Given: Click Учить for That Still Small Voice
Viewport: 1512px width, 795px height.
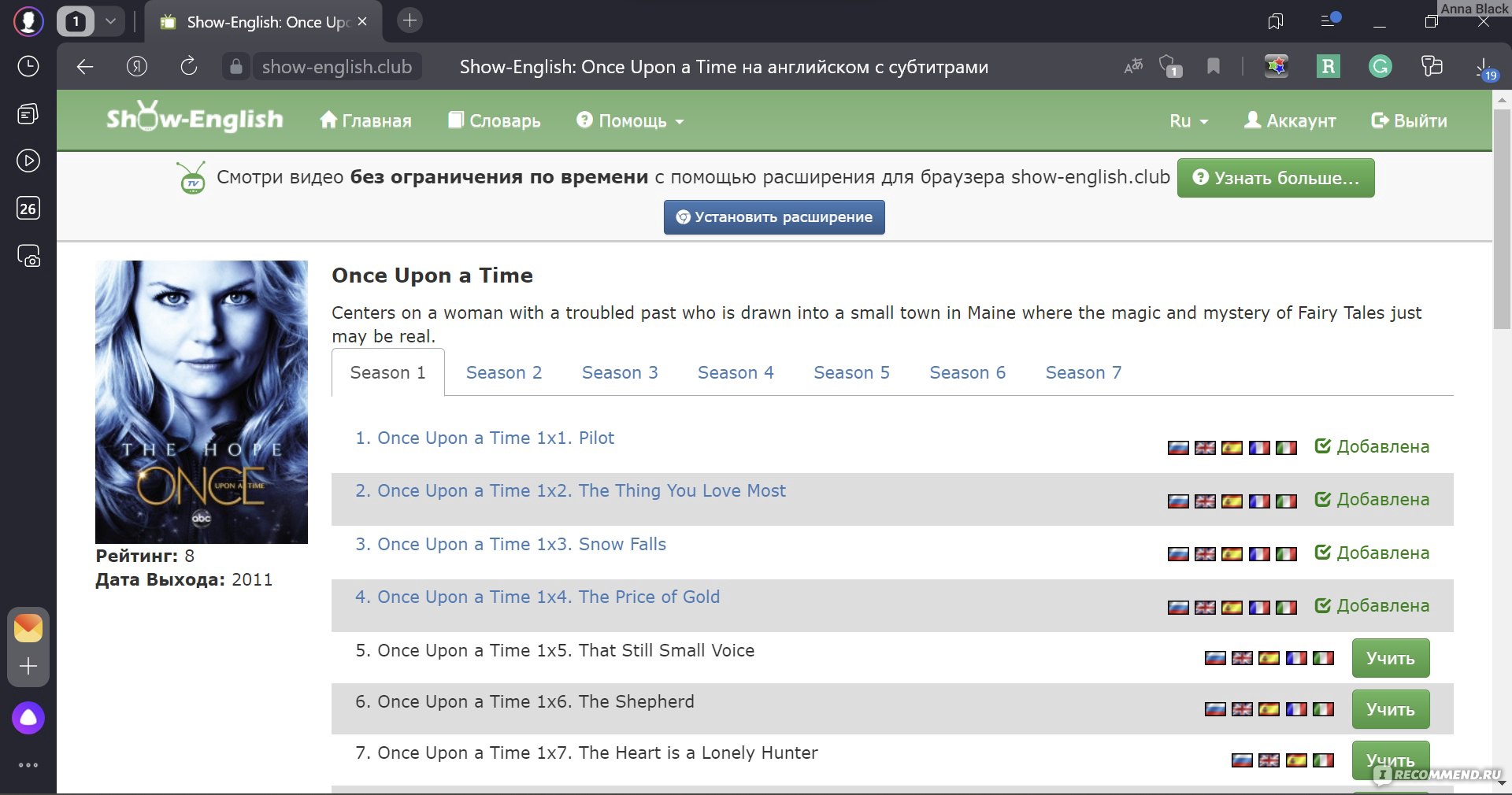Looking at the screenshot, I should (x=1391, y=658).
